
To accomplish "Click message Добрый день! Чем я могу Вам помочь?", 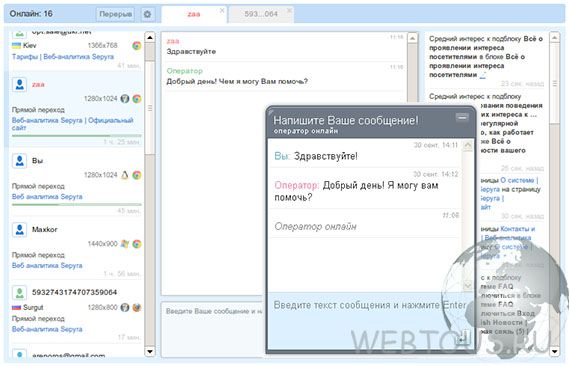I will (237, 81).
